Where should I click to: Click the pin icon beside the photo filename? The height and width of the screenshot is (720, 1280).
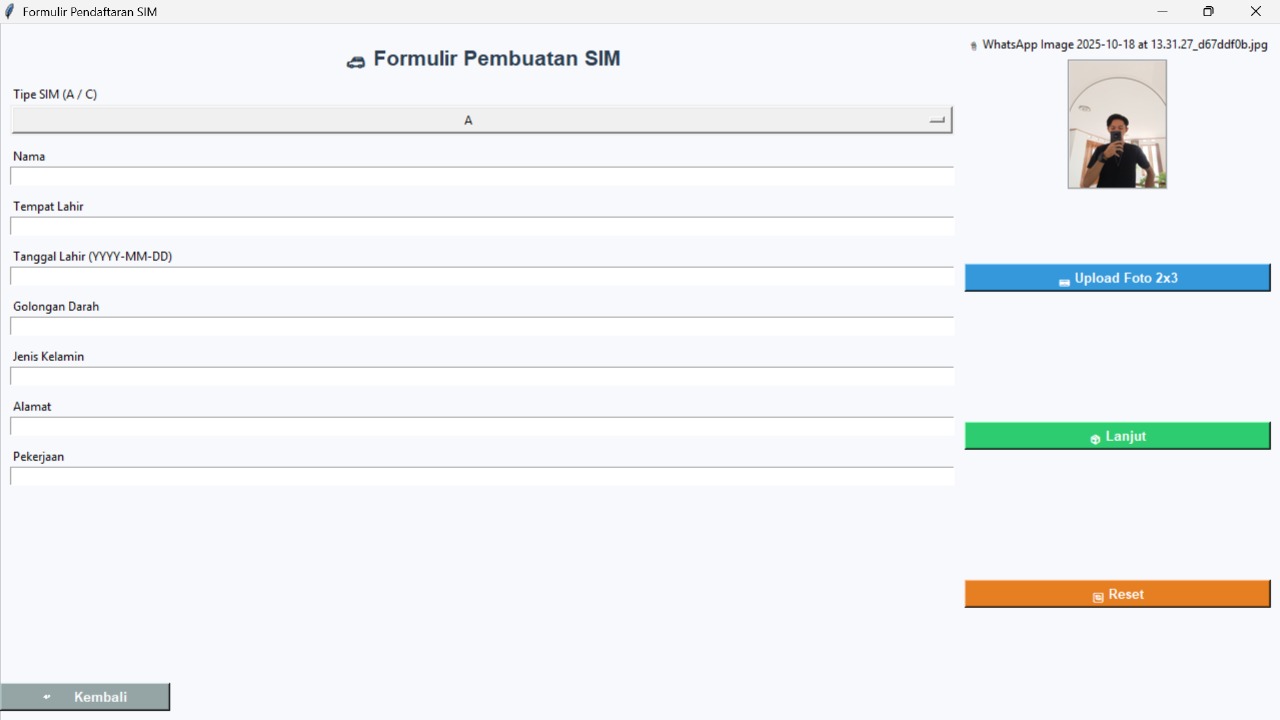click(x=974, y=46)
